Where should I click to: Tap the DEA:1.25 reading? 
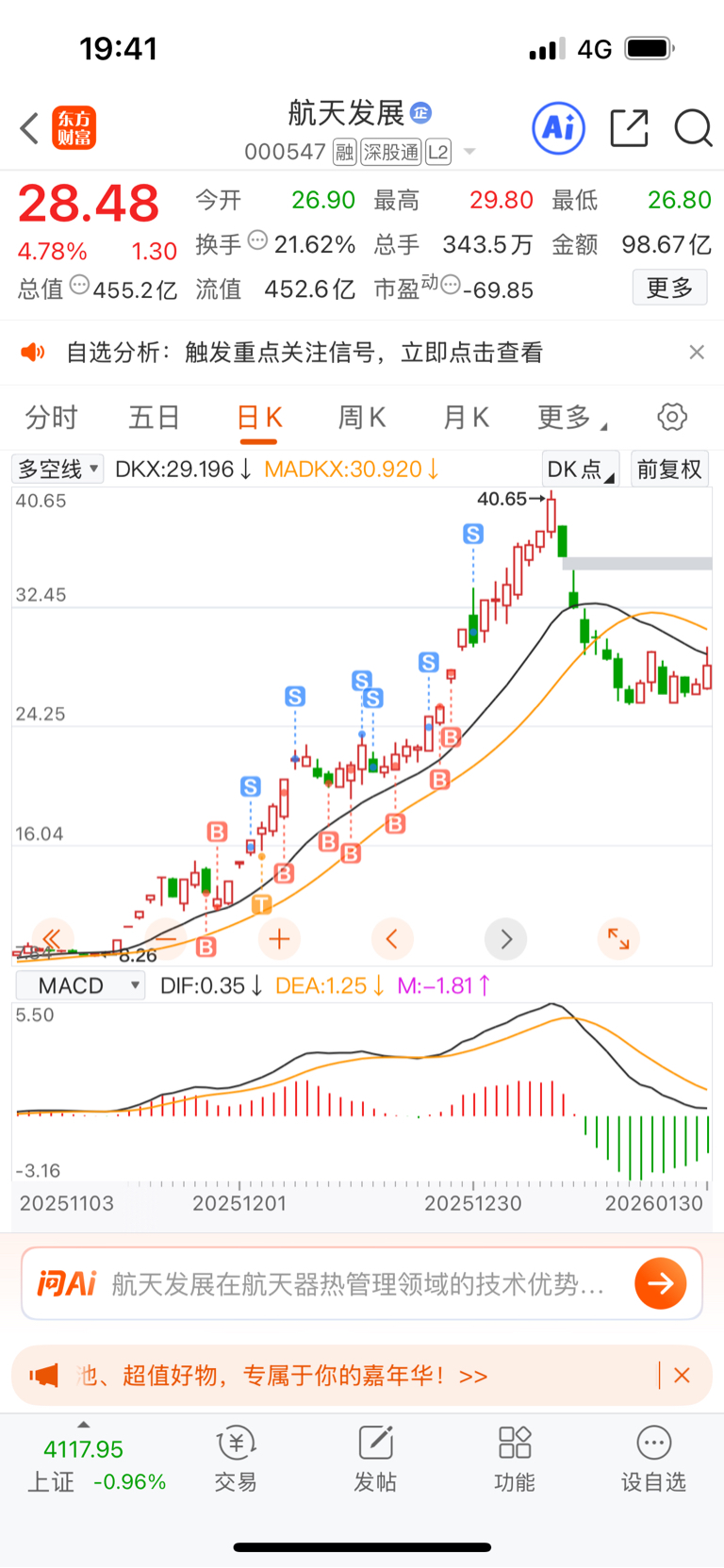(x=330, y=985)
